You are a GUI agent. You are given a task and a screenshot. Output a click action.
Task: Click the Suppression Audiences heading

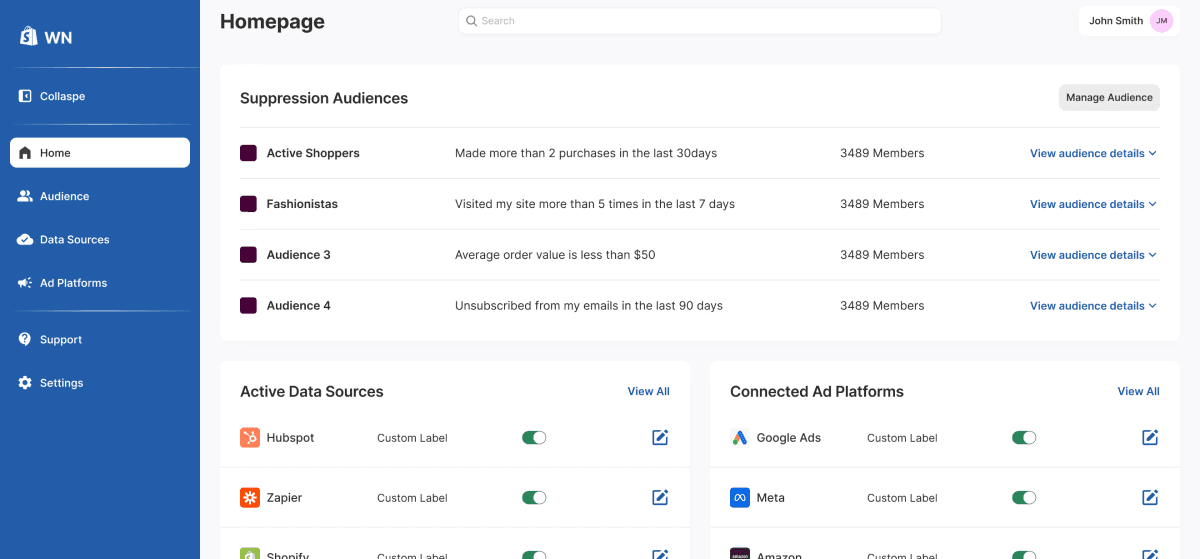pos(324,98)
